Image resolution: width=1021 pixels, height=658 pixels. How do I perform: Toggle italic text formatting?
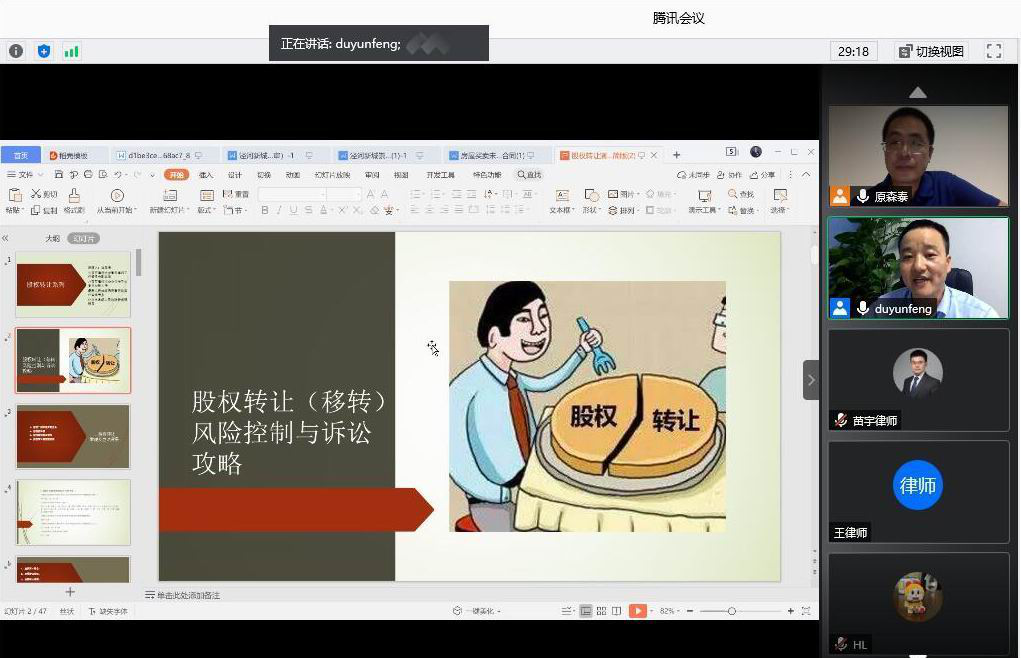279,210
